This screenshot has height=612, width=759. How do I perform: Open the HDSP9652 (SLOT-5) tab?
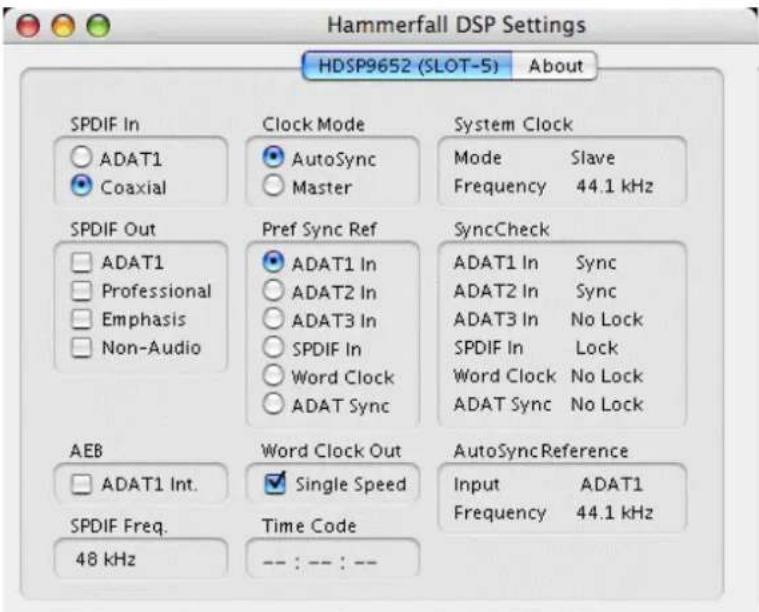[x=408, y=66]
